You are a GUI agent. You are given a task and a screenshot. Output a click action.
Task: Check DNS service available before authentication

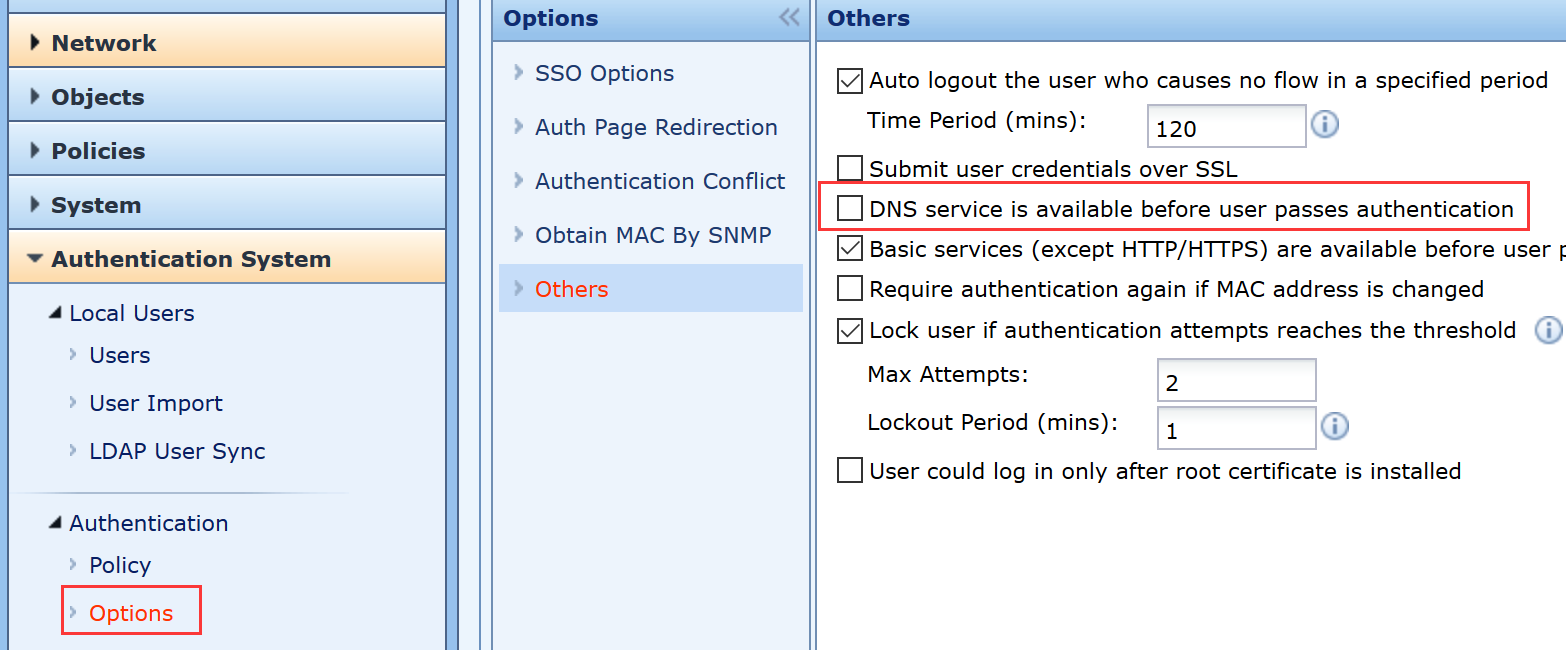click(850, 209)
